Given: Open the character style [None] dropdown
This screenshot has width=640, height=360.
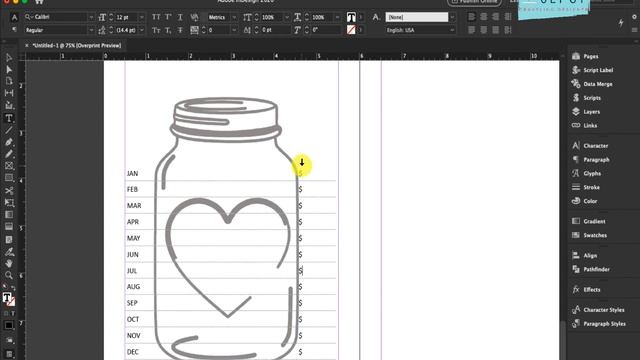Looking at the screenshot, I should coord(452,17).
